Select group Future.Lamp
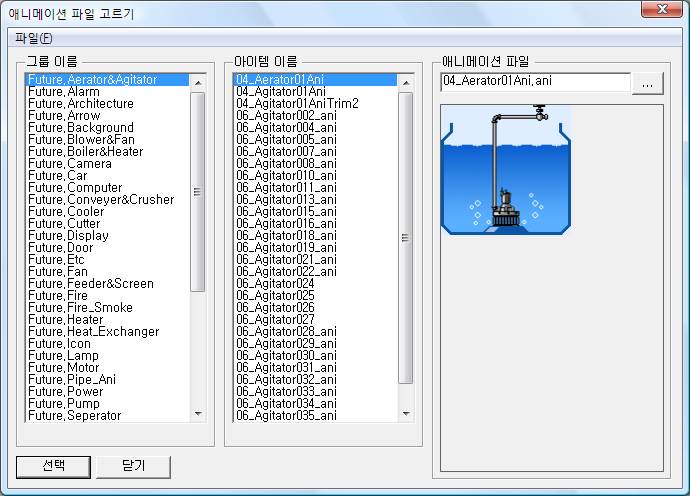This screenshot has height=496, width=690. tap(108, 356)
